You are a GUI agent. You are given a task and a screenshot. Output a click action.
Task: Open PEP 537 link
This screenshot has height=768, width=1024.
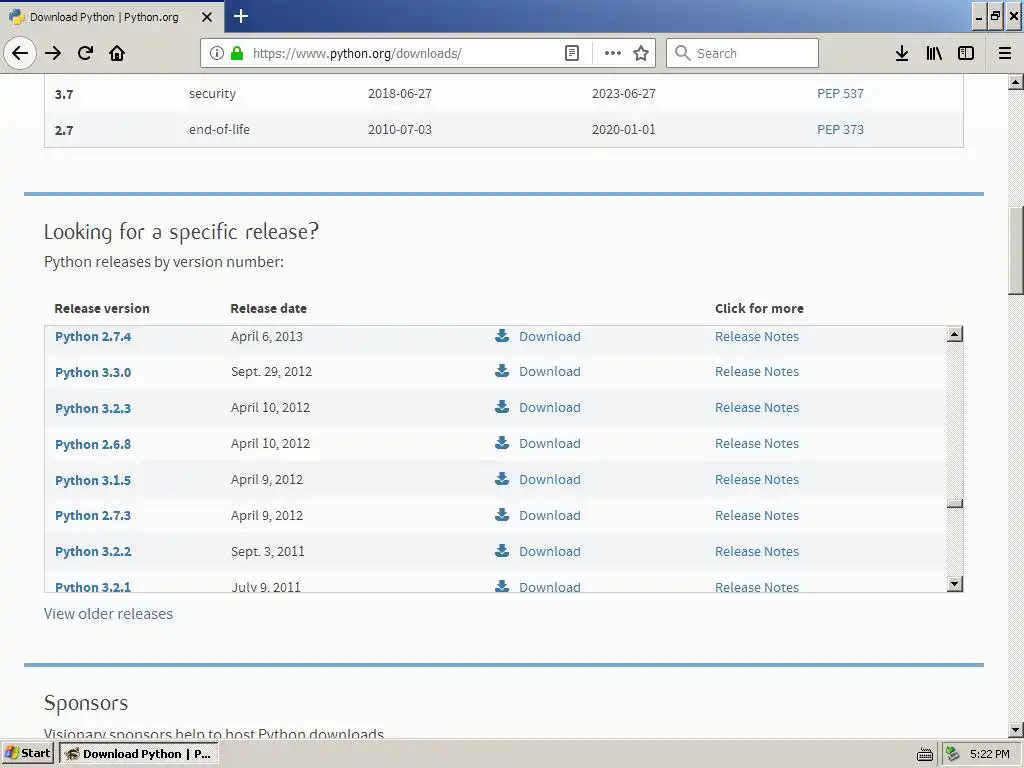(840, 93)
